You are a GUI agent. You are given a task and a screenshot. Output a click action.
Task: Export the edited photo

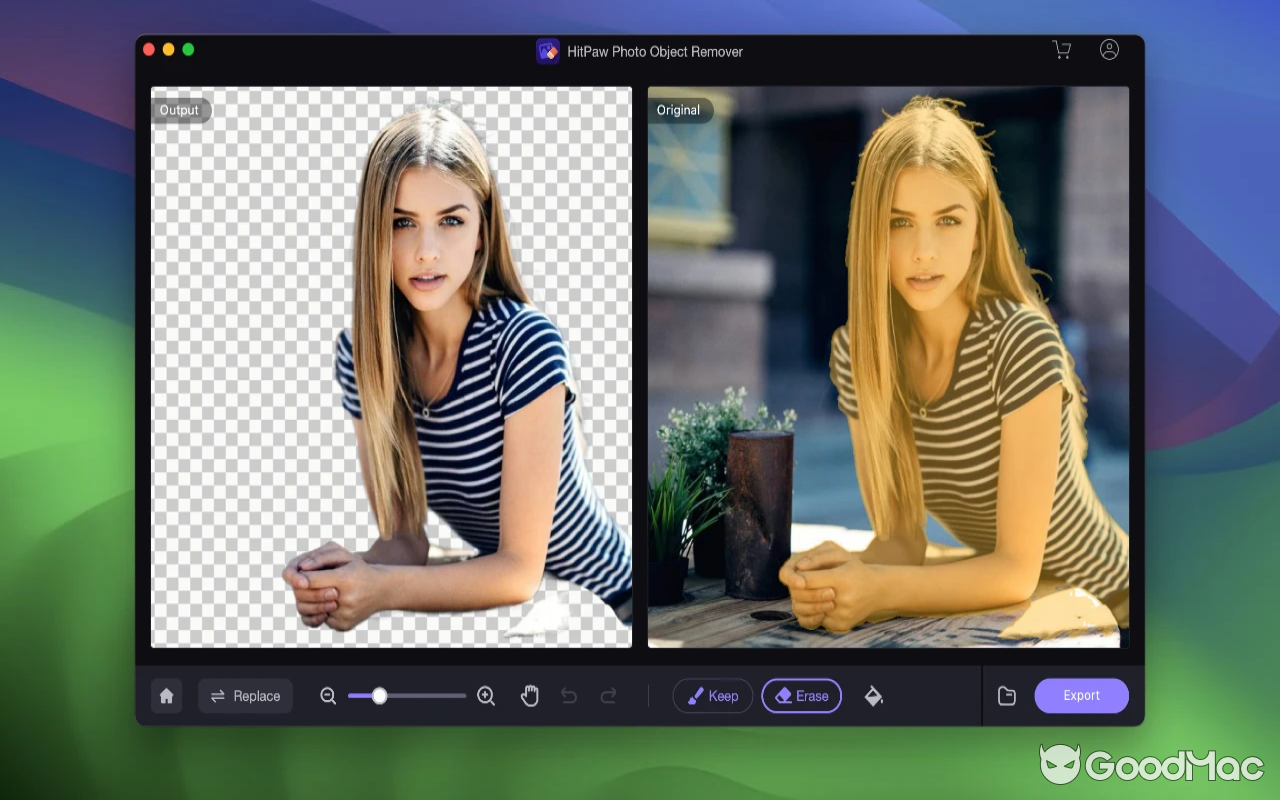[1081, 695]
